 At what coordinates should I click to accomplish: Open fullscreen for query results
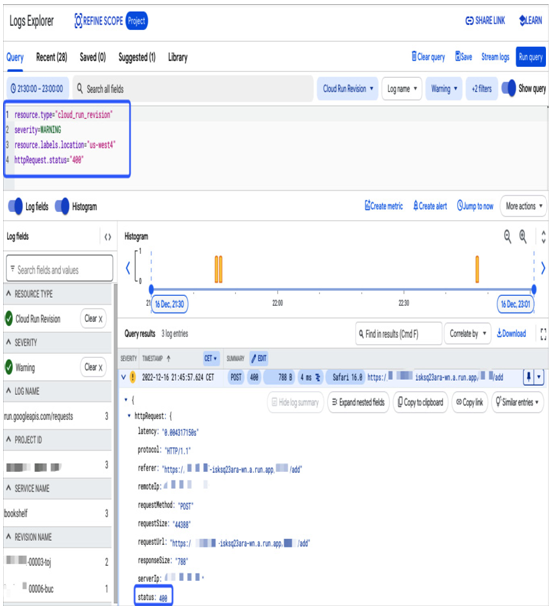pyautogui.click(x=543, y=334)
